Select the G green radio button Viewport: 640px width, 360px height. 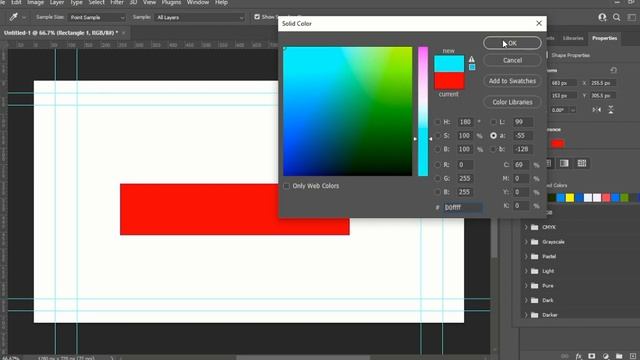point(438,178)
